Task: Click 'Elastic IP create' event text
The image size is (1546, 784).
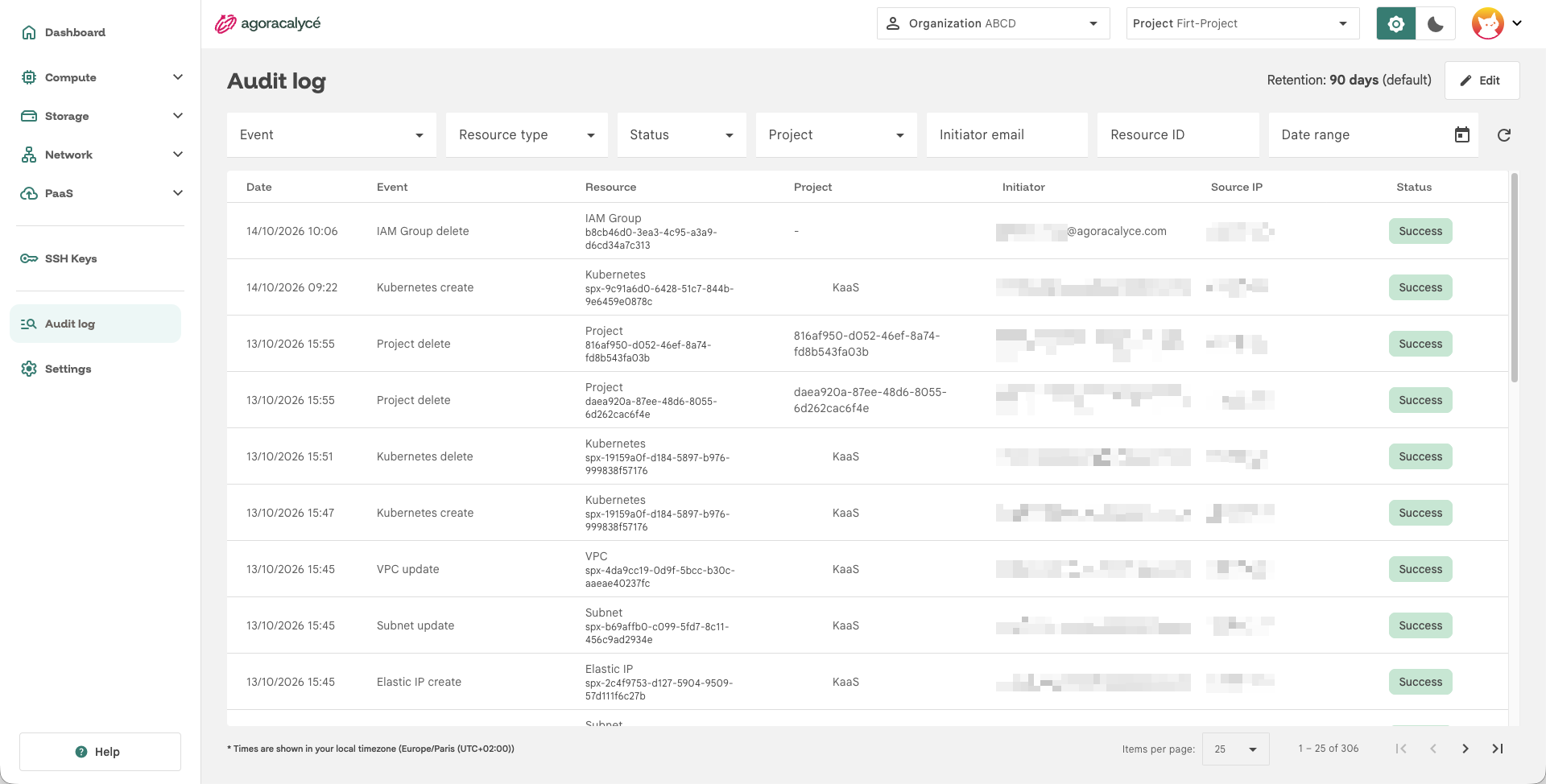Action: click(419, 682)
